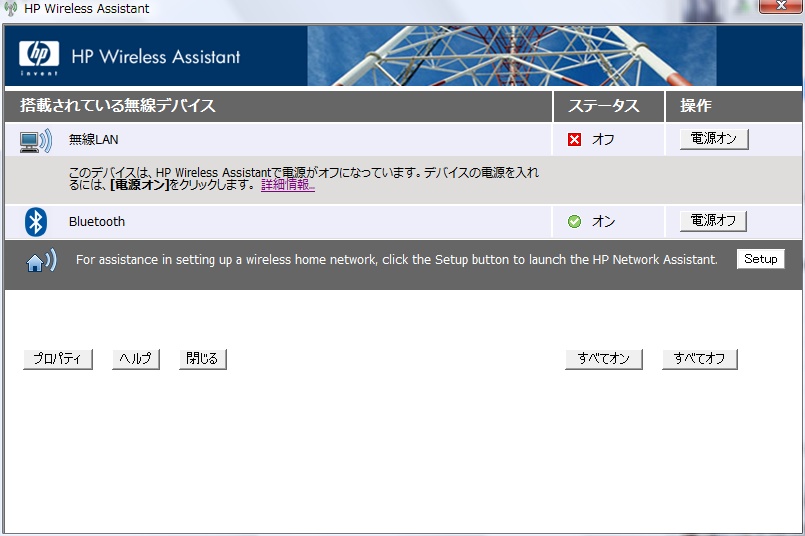805x536 pixels.
Task: Turn off Bluetooth with 電源オフ button
Action: pyautogui.click(x=713, y=221)
